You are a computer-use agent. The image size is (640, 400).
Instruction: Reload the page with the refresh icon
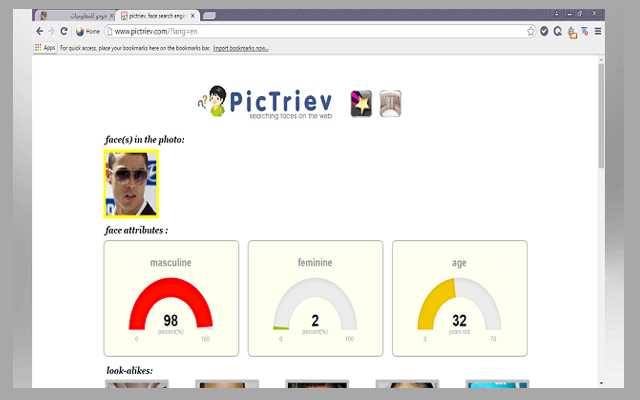(x=63, y=32)
